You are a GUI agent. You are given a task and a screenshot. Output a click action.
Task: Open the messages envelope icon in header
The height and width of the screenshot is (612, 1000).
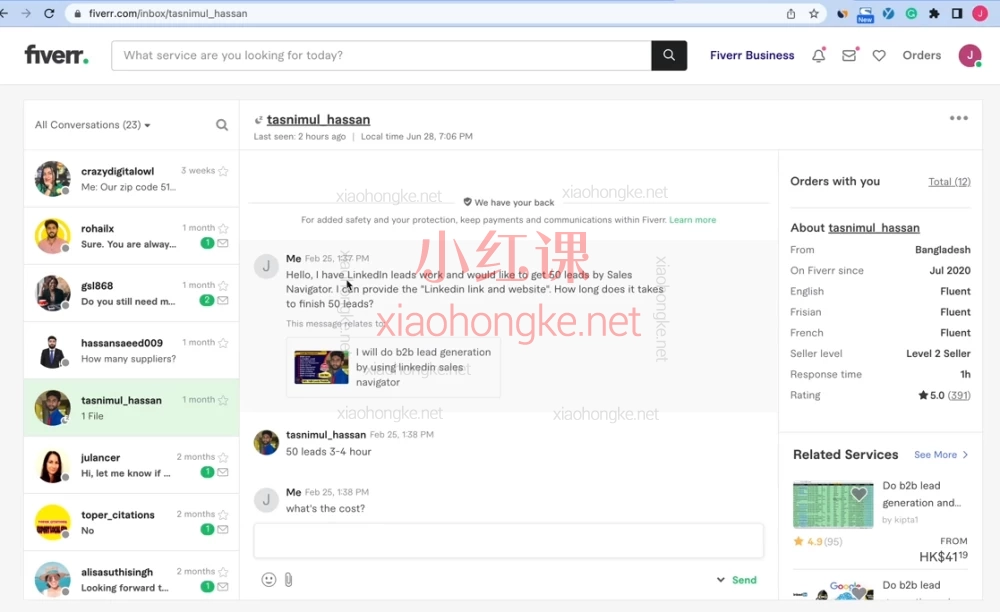849,55
